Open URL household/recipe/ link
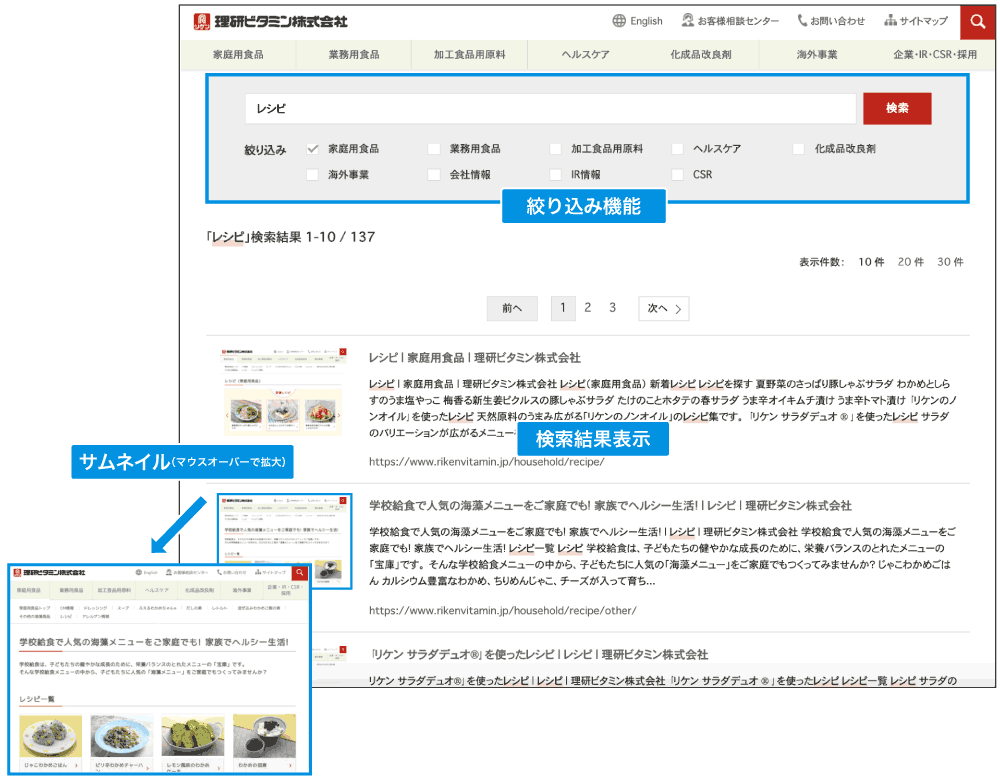 click(487, 462)
